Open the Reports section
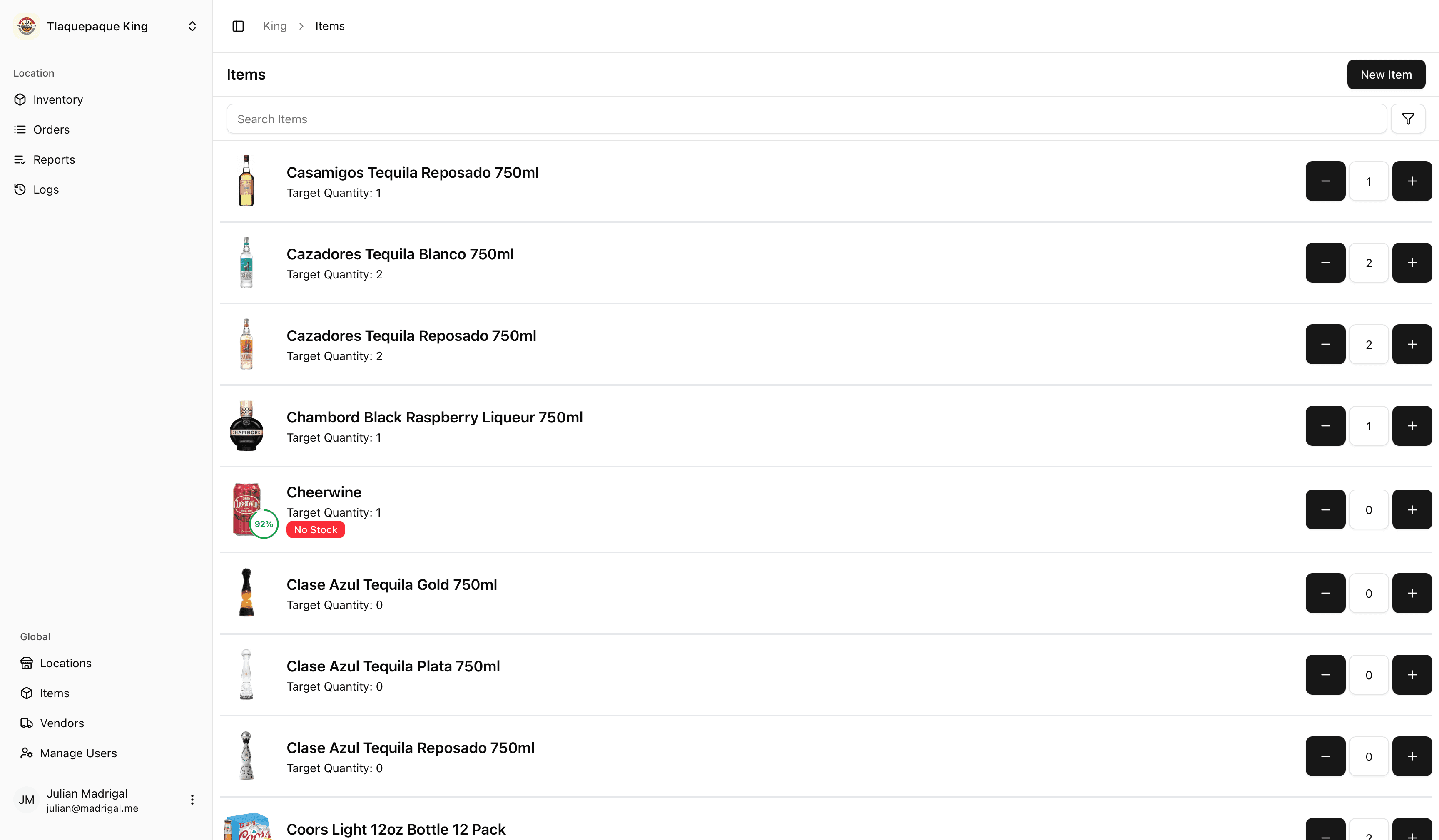This screenshot has width=1439, height=840. click(x=106, y=159)
